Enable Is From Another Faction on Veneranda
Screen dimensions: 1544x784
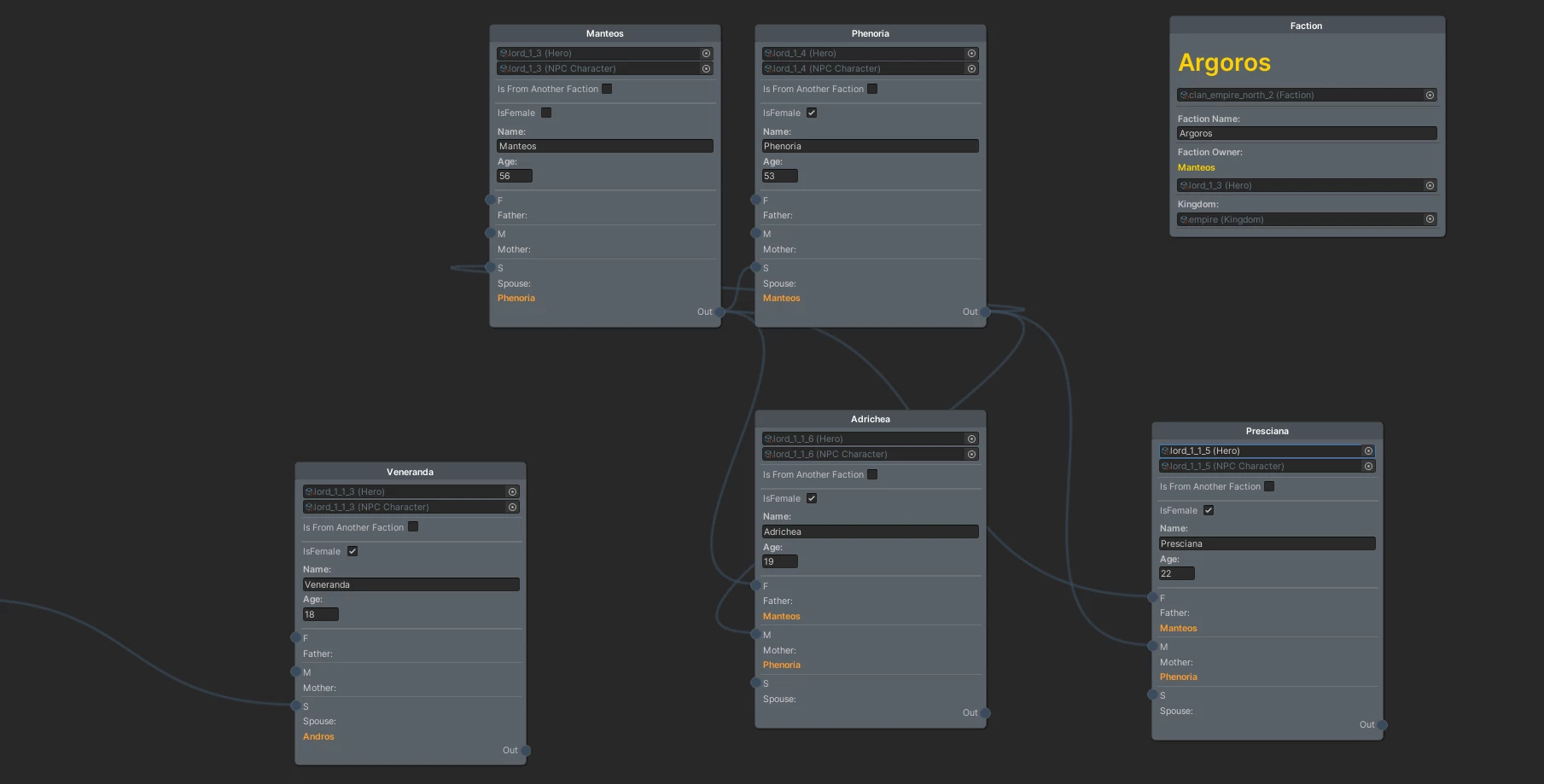click(x=413, y=526)
